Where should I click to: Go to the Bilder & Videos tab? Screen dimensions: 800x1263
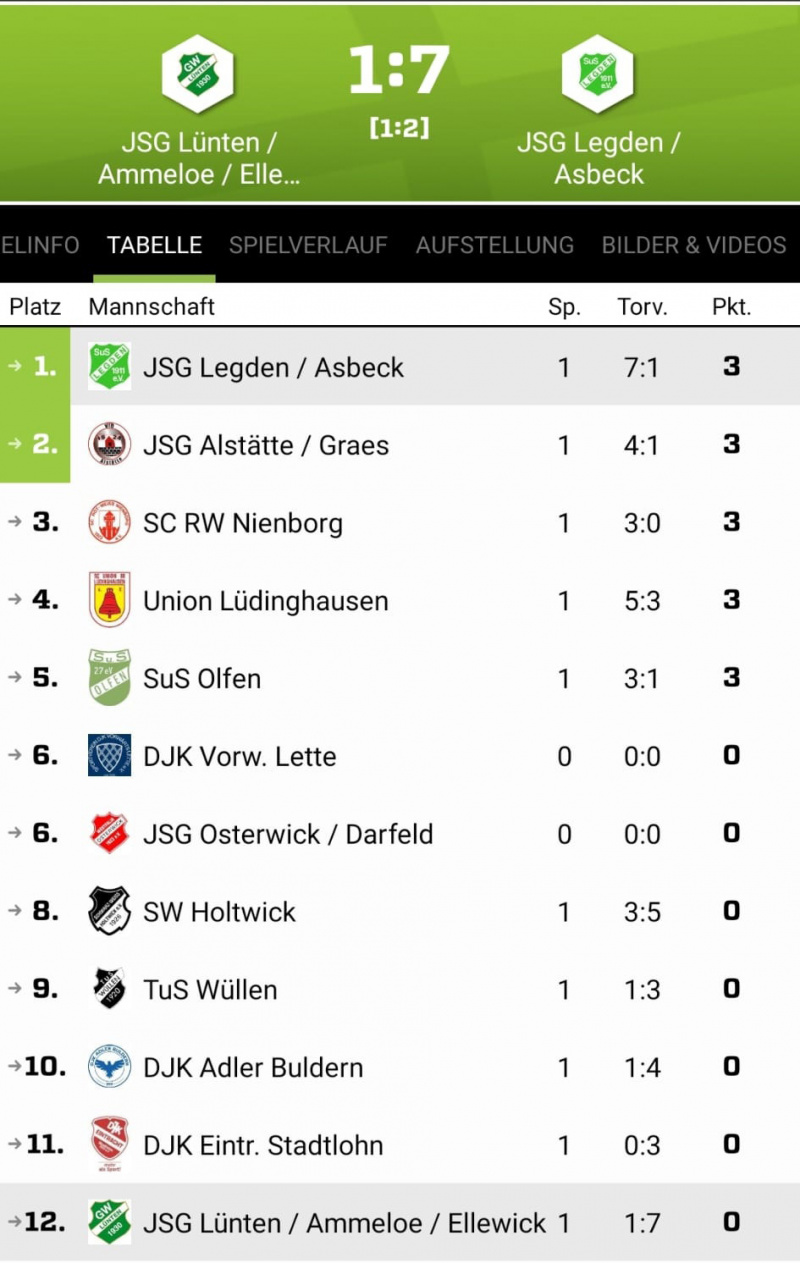(694, 245)
